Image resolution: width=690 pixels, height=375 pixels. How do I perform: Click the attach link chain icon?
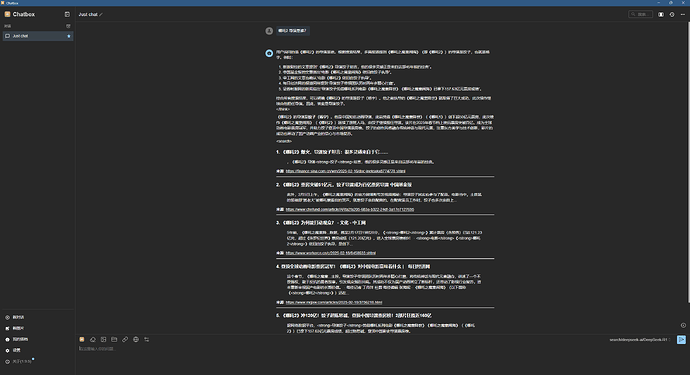(x=125, y=339)
